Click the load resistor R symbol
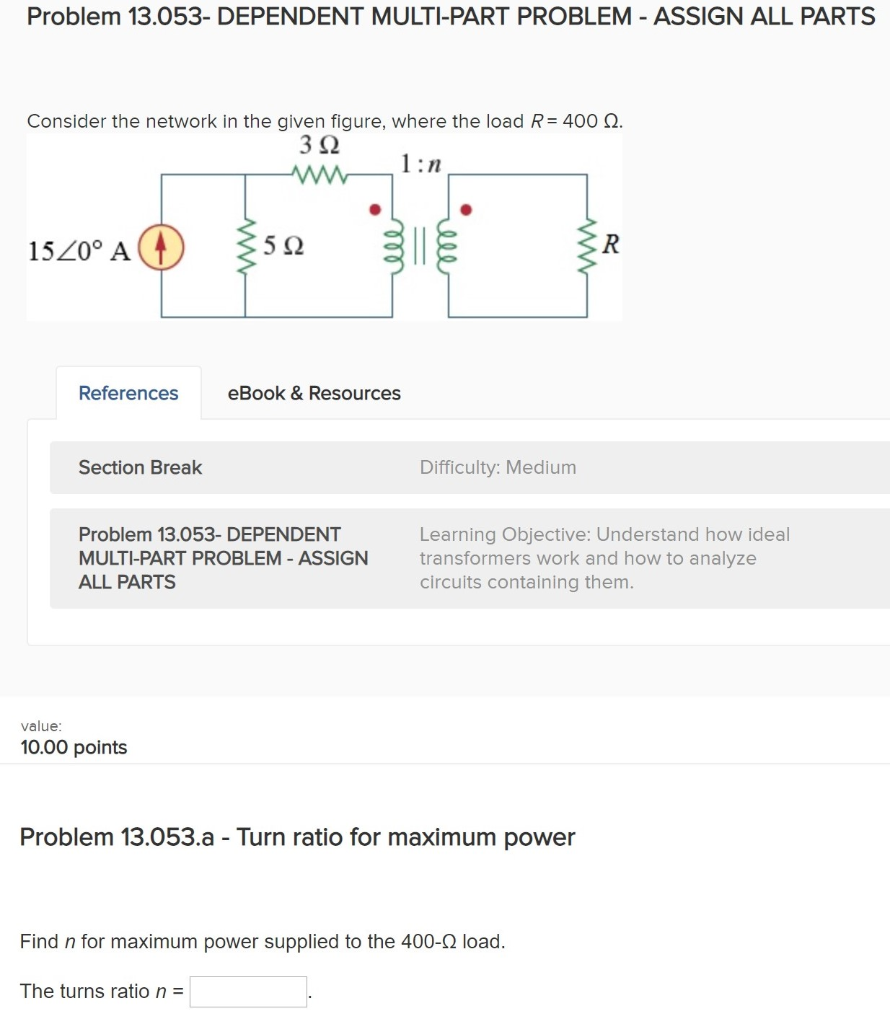890x1024 pixels. [586, 245]
